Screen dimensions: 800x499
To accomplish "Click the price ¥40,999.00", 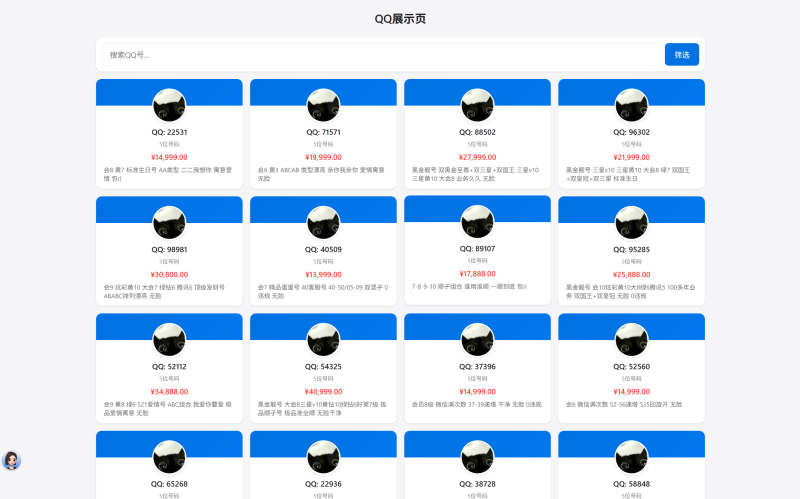I will pyautogui.click(x=323, y=391).
